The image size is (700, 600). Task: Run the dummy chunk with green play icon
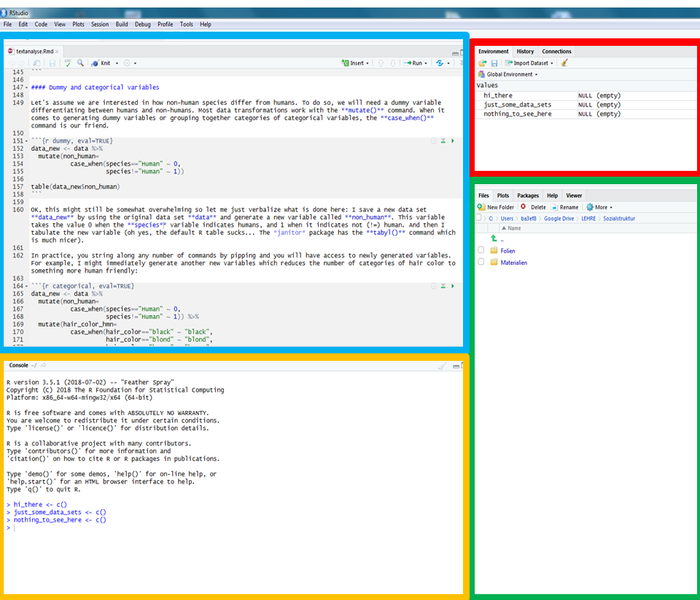pyautogui.click(x=453, y=141)
